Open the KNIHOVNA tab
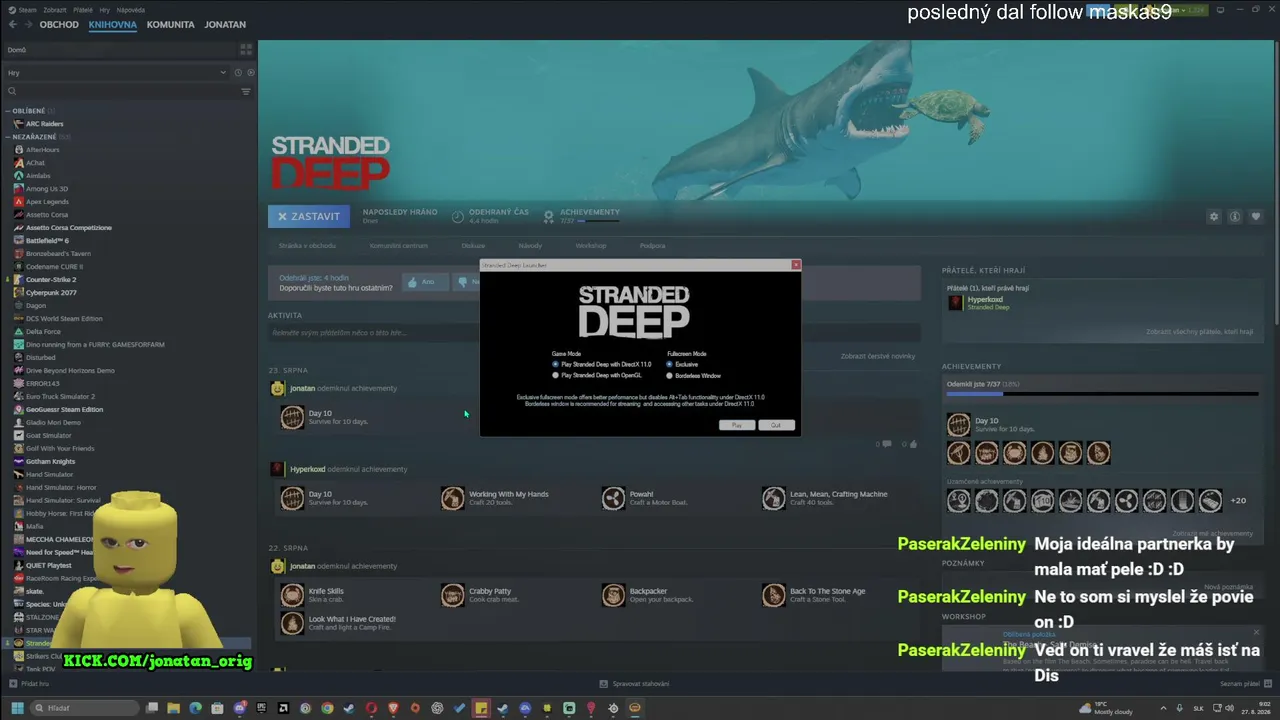This screenshot has height=720, width=1280. (x=113, y=24)
